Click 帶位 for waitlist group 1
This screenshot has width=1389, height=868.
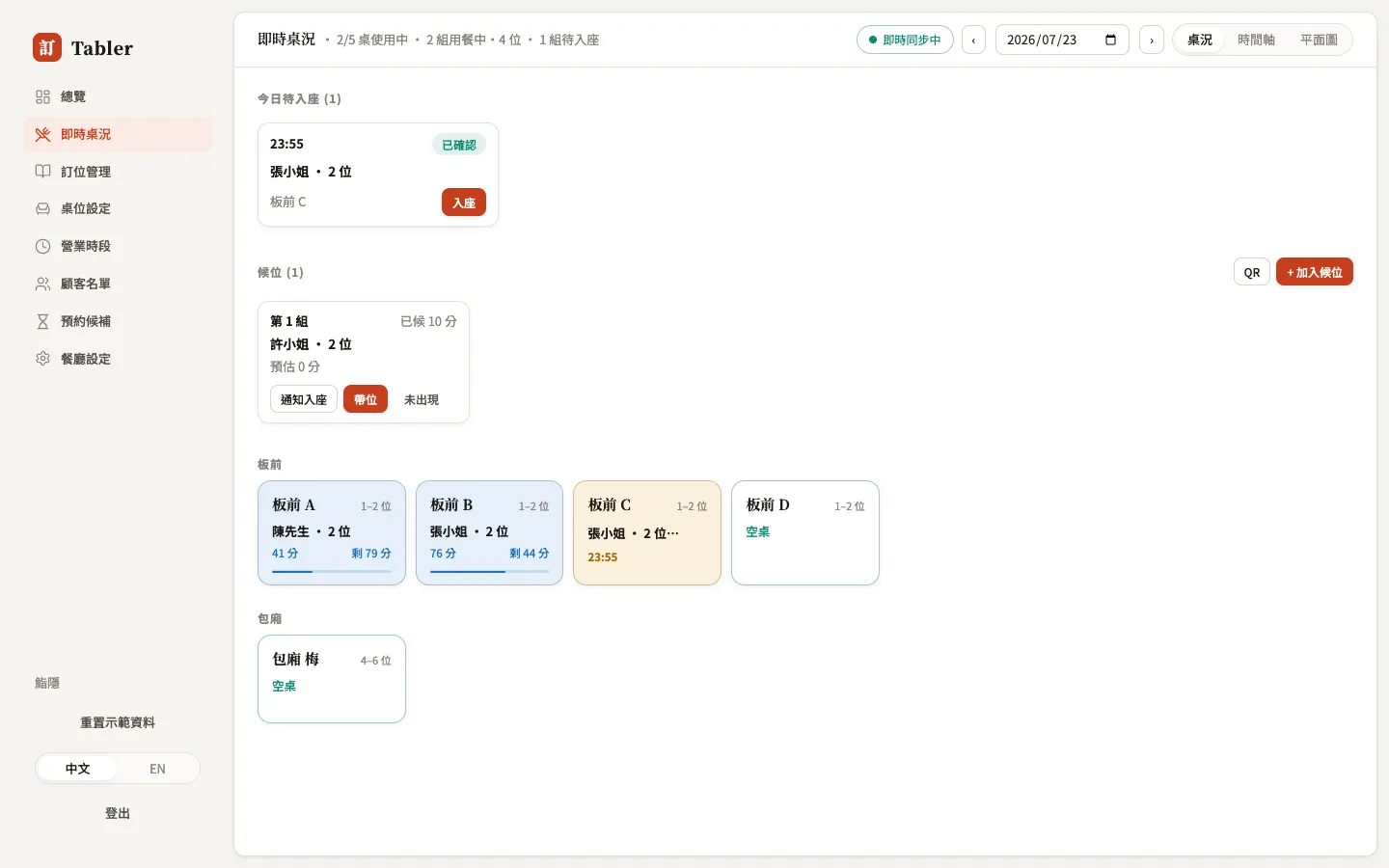366,399
